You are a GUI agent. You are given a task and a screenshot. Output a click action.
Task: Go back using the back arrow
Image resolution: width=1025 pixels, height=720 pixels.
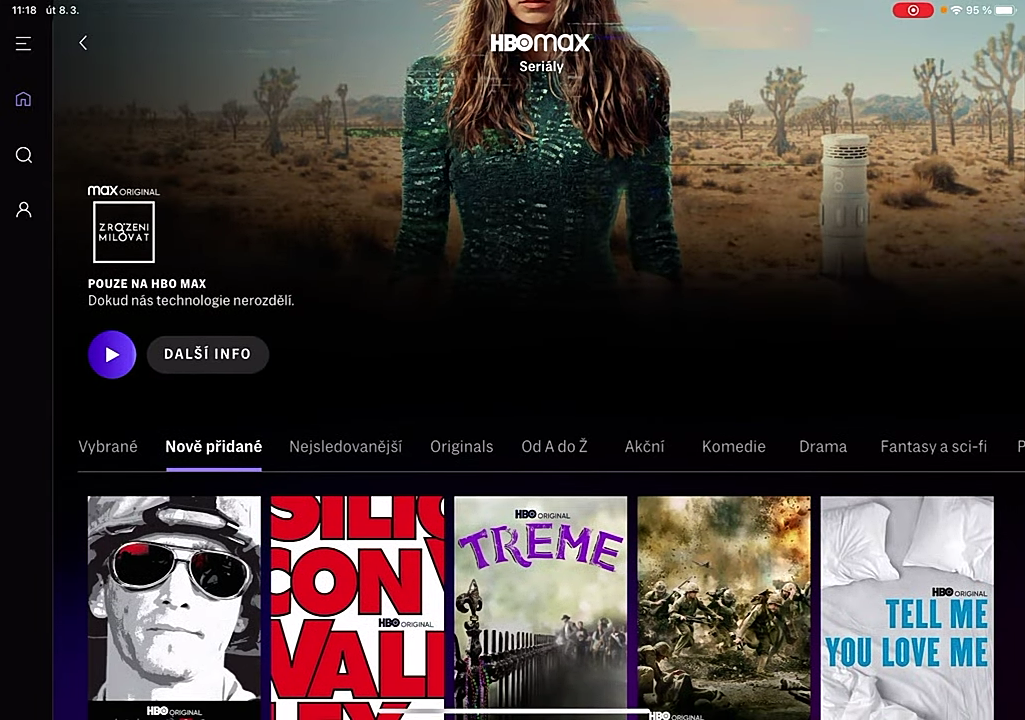click(83, 42)
